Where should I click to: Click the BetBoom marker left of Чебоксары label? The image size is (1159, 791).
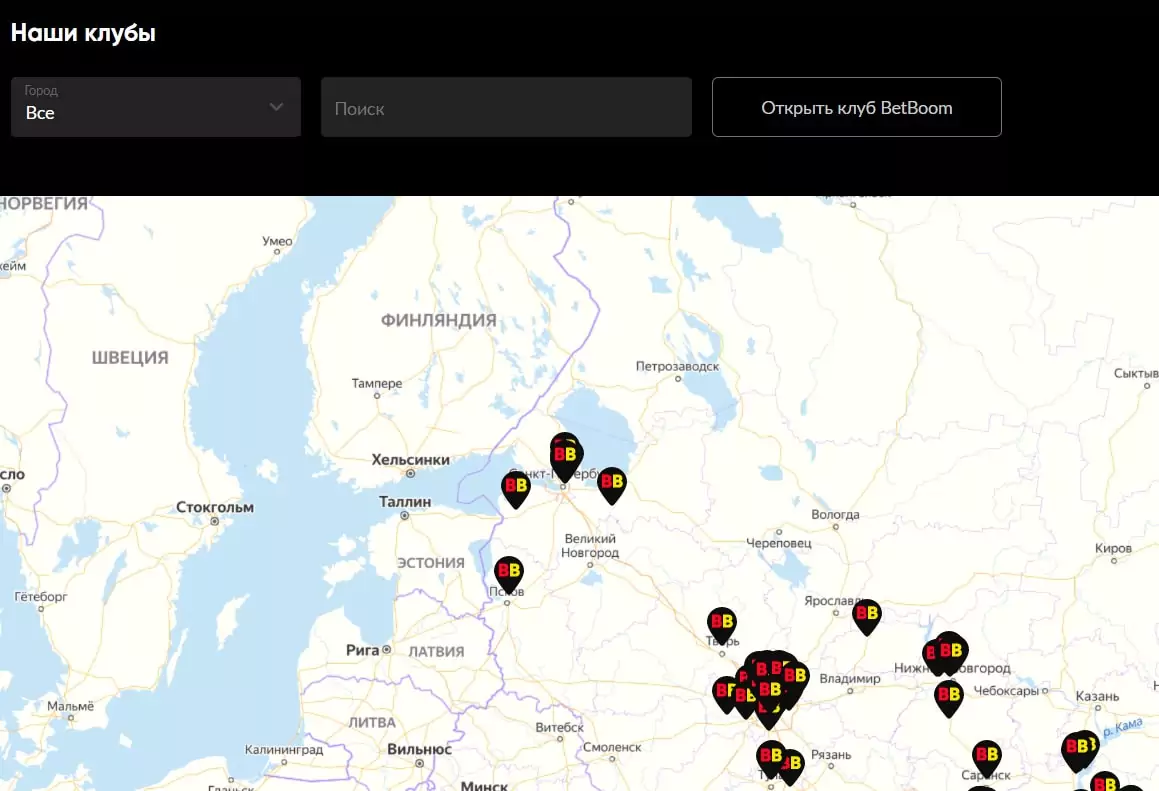click(949, 699)
